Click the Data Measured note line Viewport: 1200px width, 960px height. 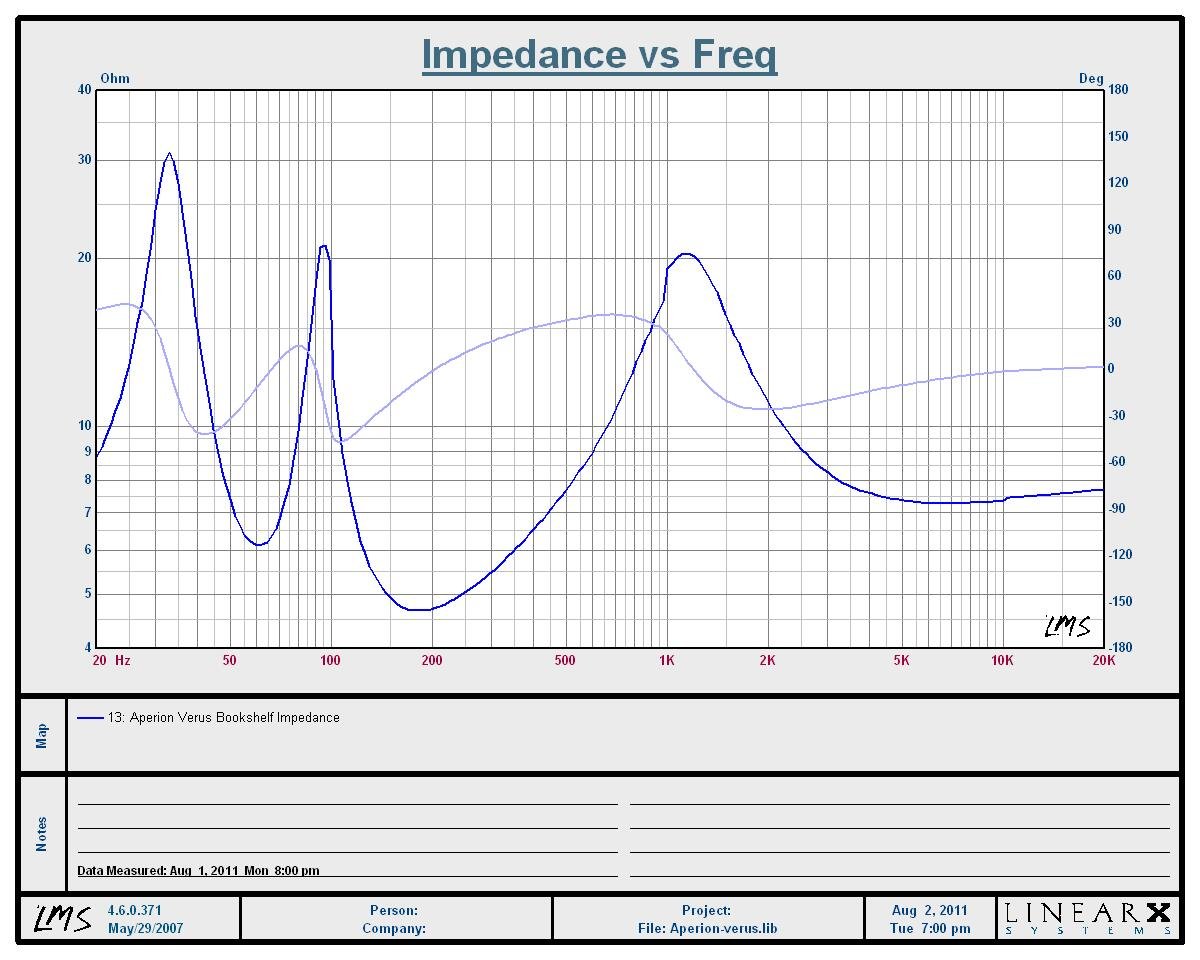pos(199,871)
